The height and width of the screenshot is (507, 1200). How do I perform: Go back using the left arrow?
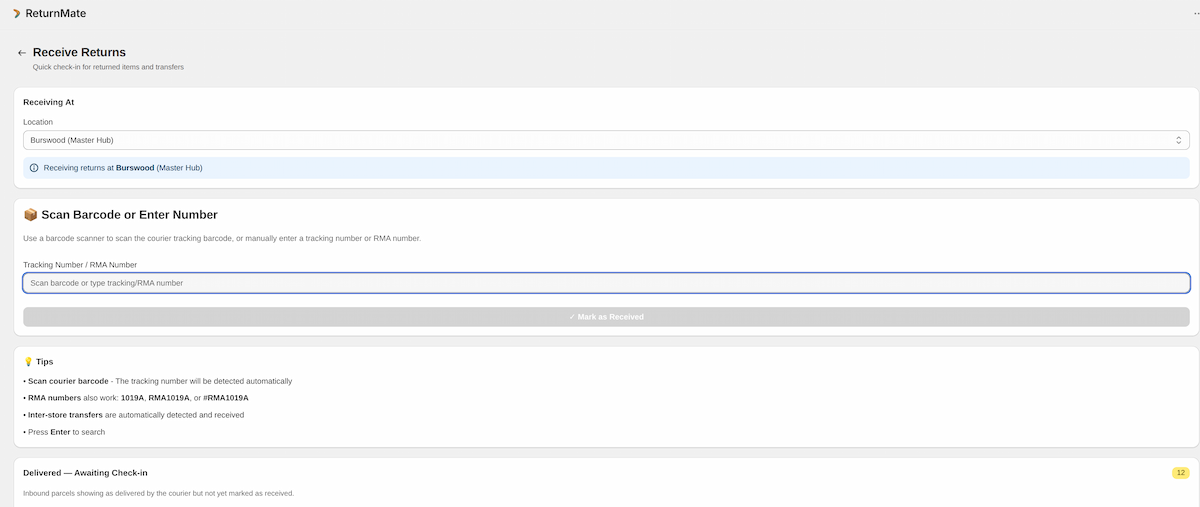click(x=22, y=52)
